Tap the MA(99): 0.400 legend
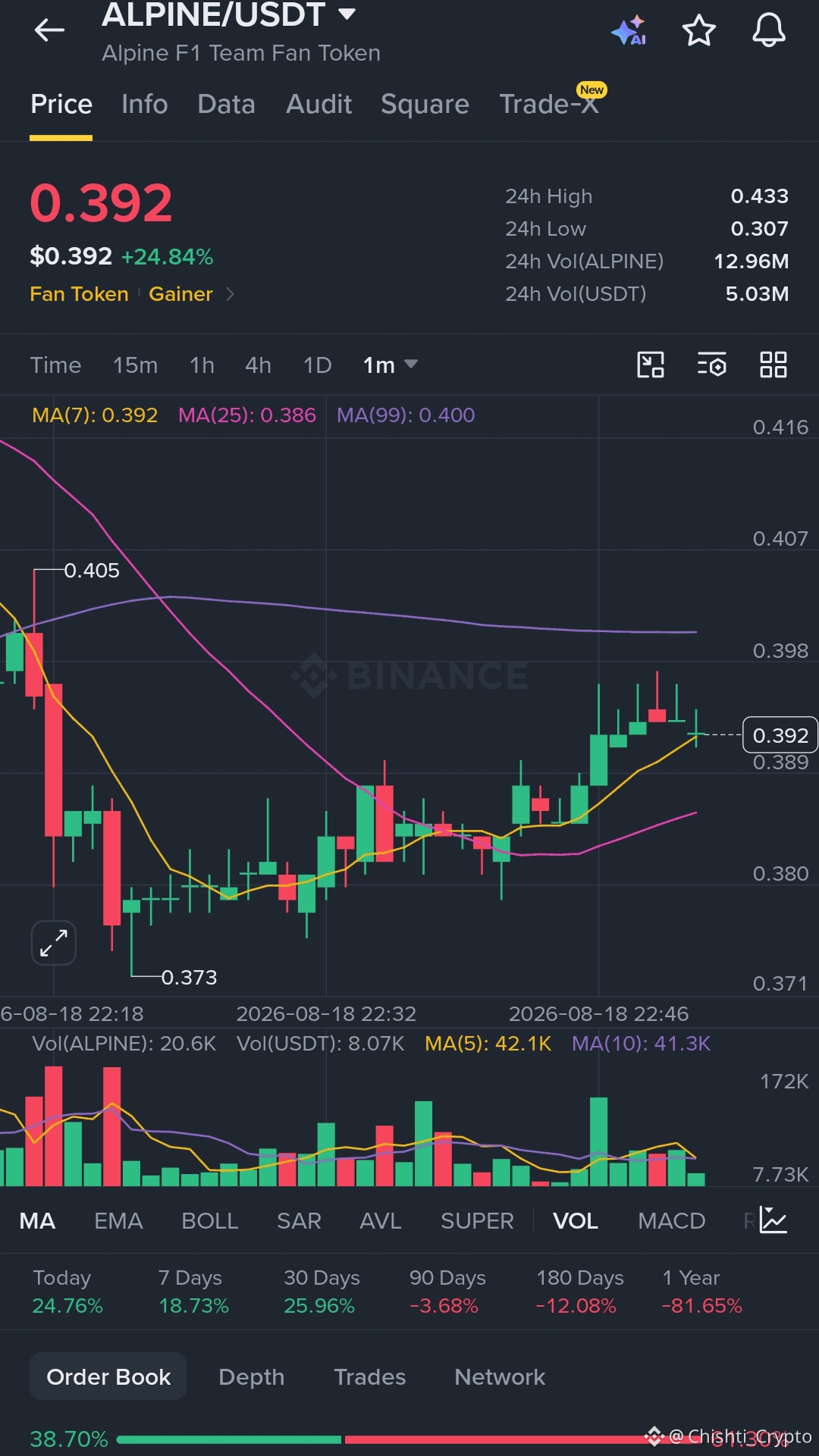Viewport: 819px width, 1456px height. tap(406, 415)
